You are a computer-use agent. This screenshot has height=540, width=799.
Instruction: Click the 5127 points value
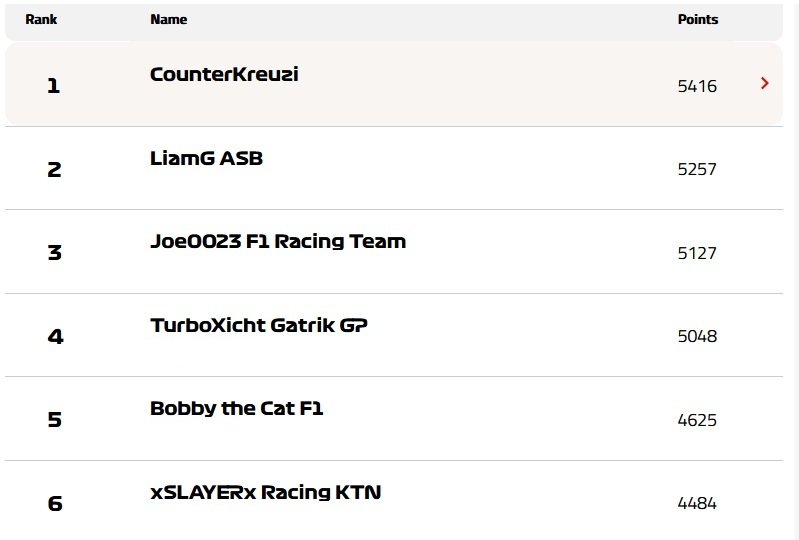697,253
